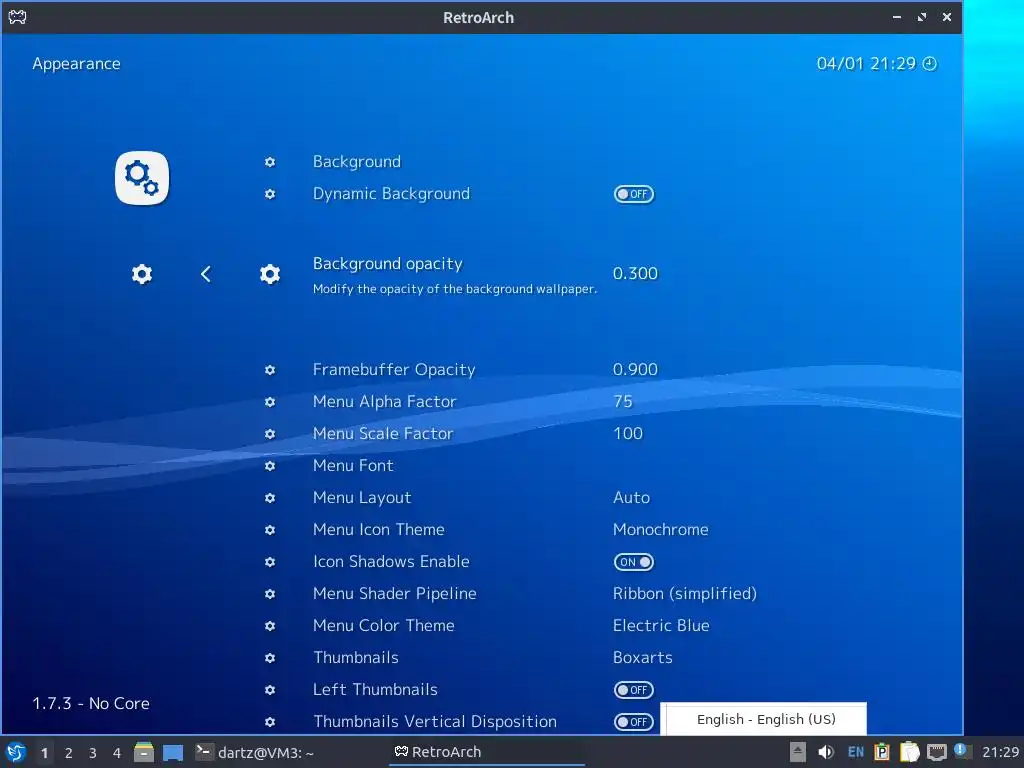Image resolution: width=1024 pixels, height=768 pixels.
Task: Adjust Background opacity value 0.300
Action: coord(635,274)
